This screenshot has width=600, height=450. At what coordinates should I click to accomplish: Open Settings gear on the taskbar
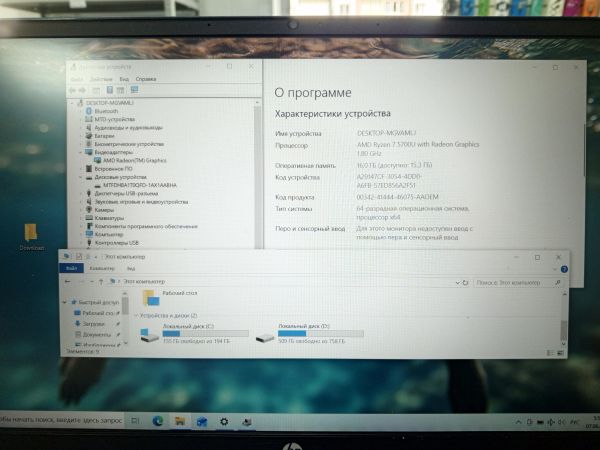click(x=224, y=421)
